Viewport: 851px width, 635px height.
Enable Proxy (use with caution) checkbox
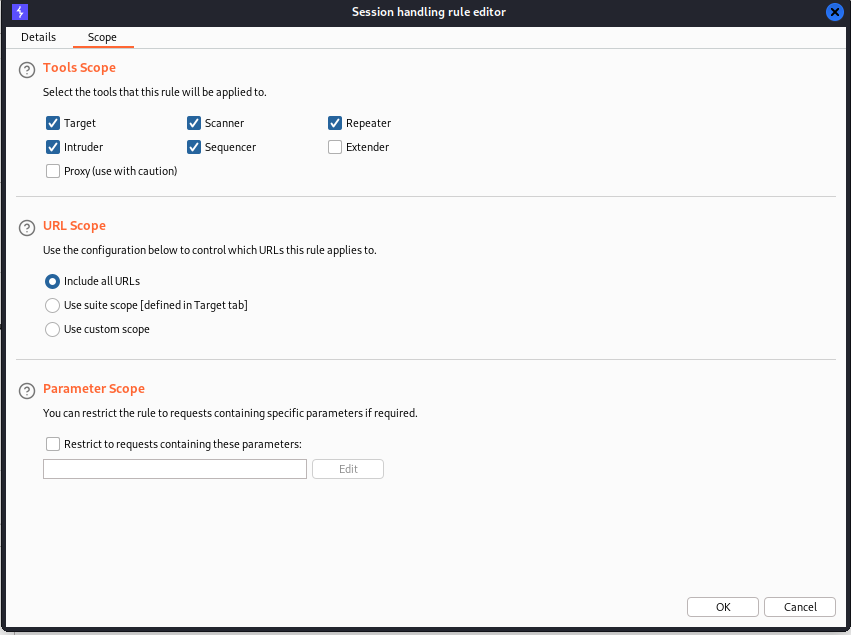(x=53, y=171)
